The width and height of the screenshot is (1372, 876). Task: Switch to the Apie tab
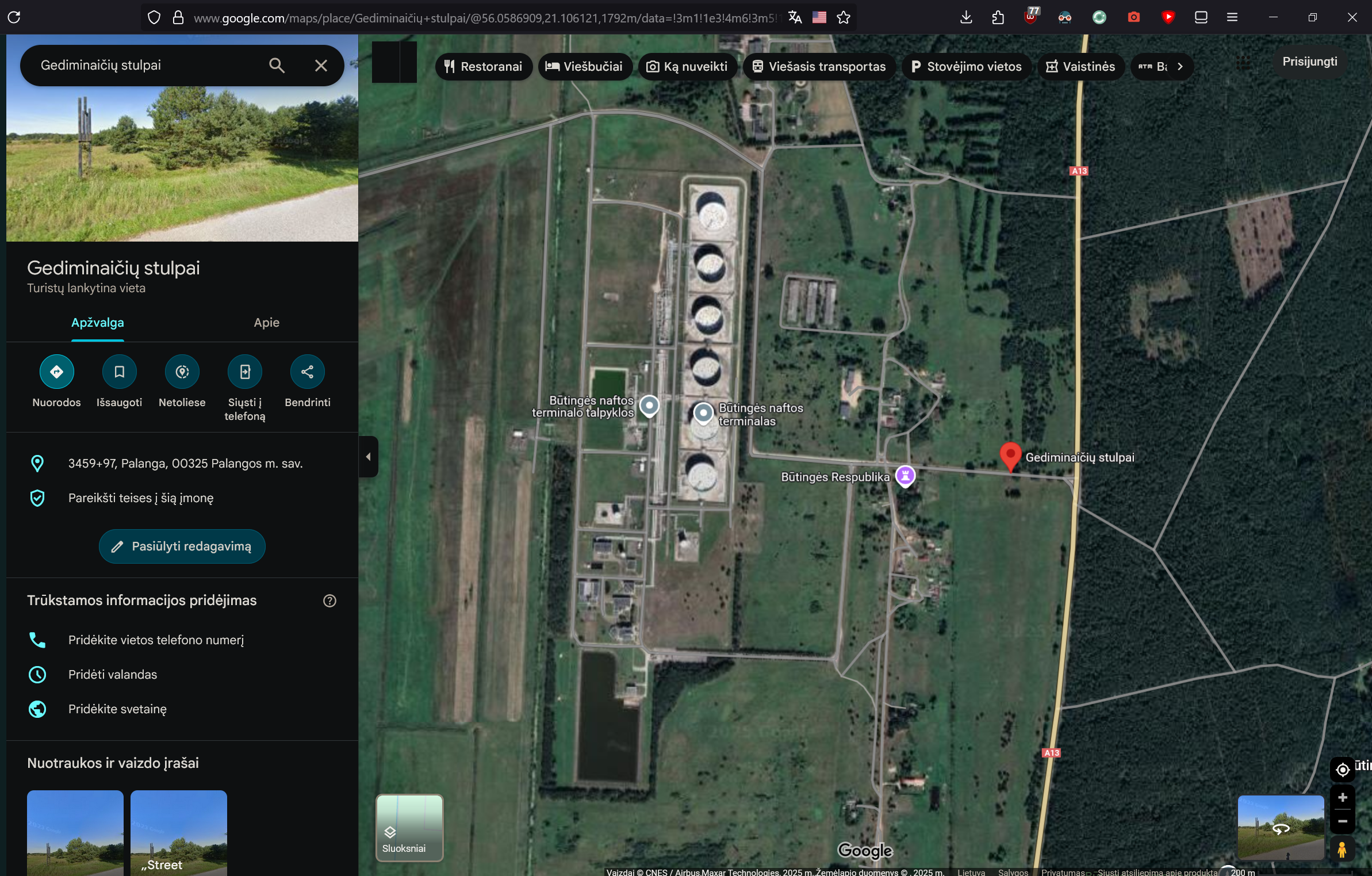click(x=267, y=323)
